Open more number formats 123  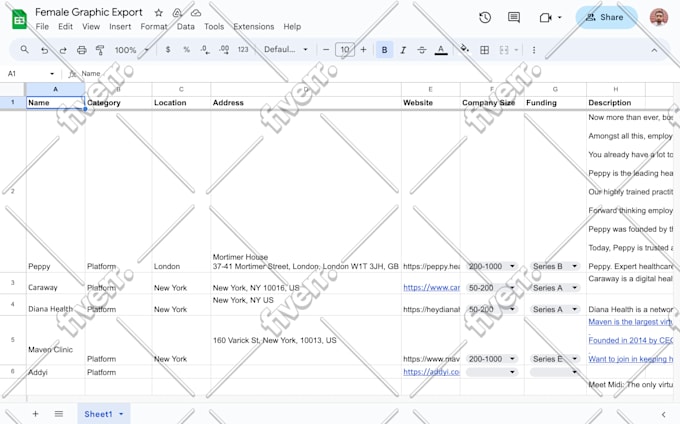click(243, 50)
